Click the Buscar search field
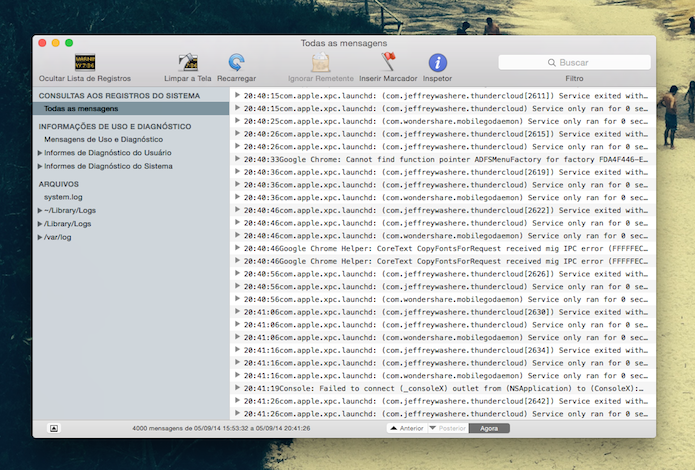Viewport: 695px width, 470px height. [x=574, y=63]
